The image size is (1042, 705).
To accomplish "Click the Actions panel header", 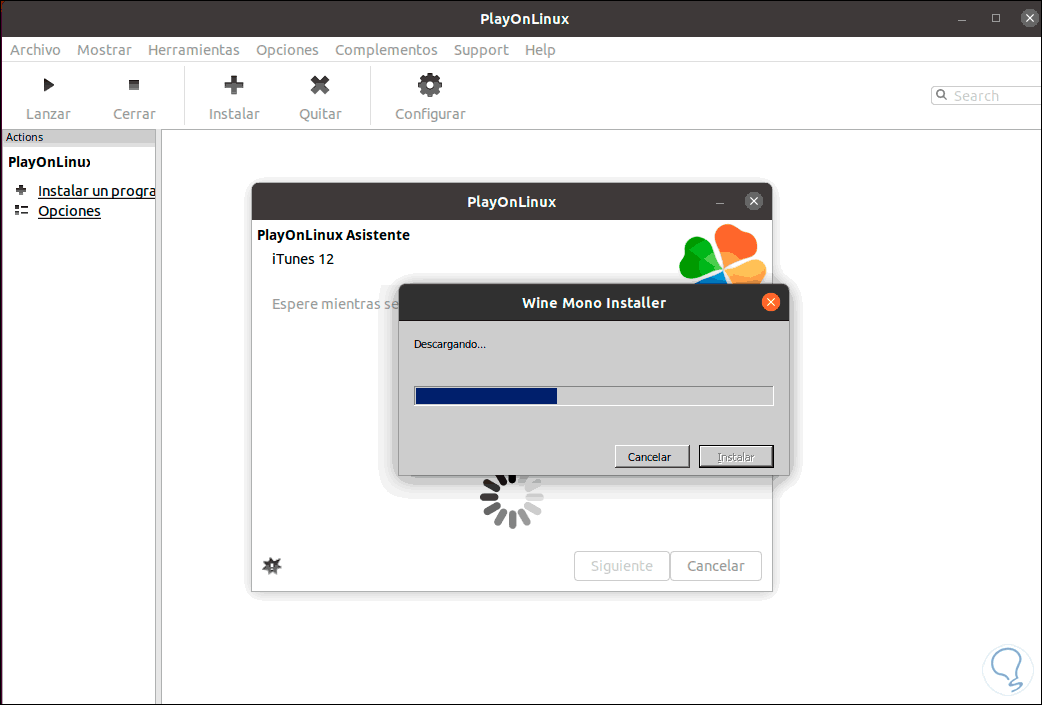I will (78, 137).
